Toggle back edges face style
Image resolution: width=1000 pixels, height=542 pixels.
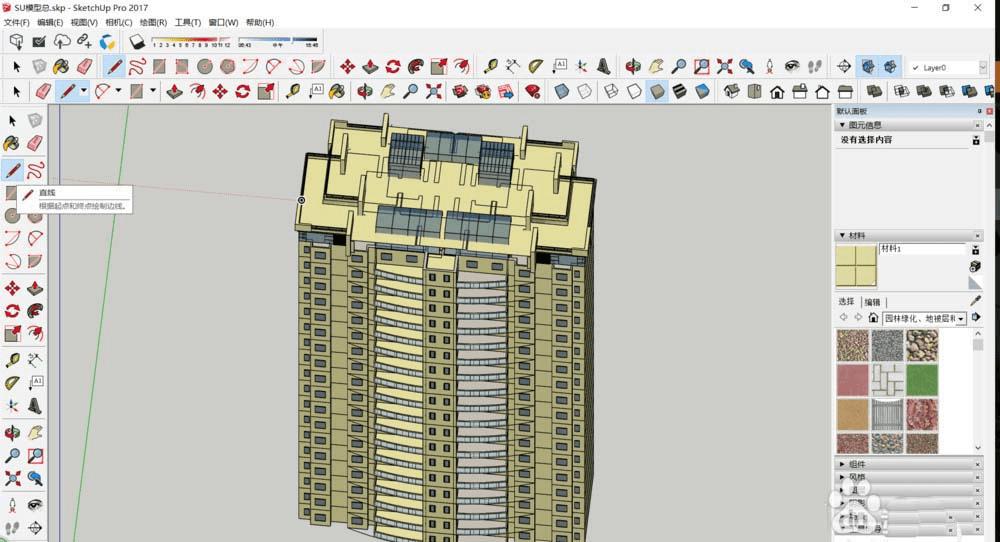(x=584, y=92)
